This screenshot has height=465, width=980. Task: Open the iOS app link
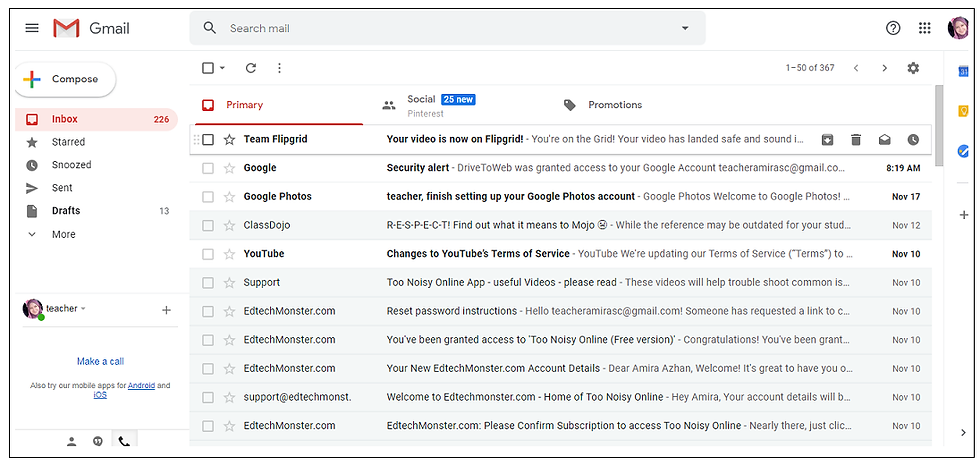tap(100, 395)
